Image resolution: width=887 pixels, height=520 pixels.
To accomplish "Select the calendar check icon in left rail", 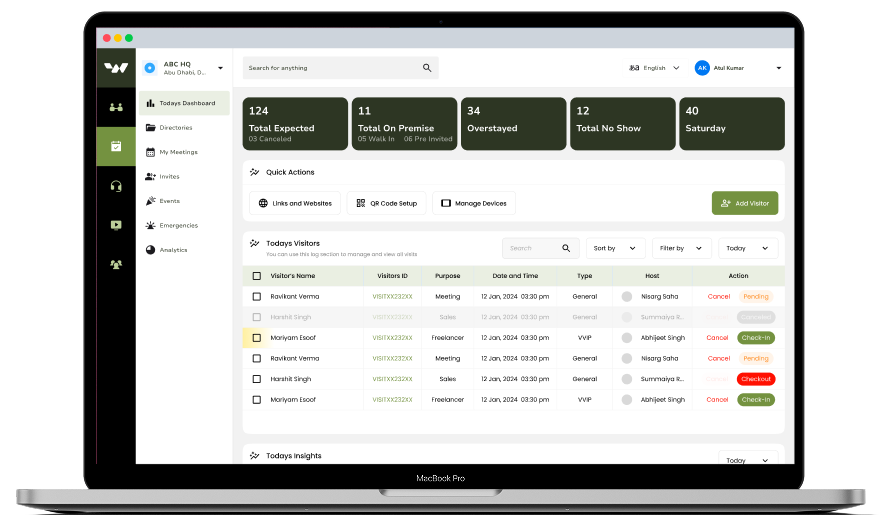I will point(116,147).
